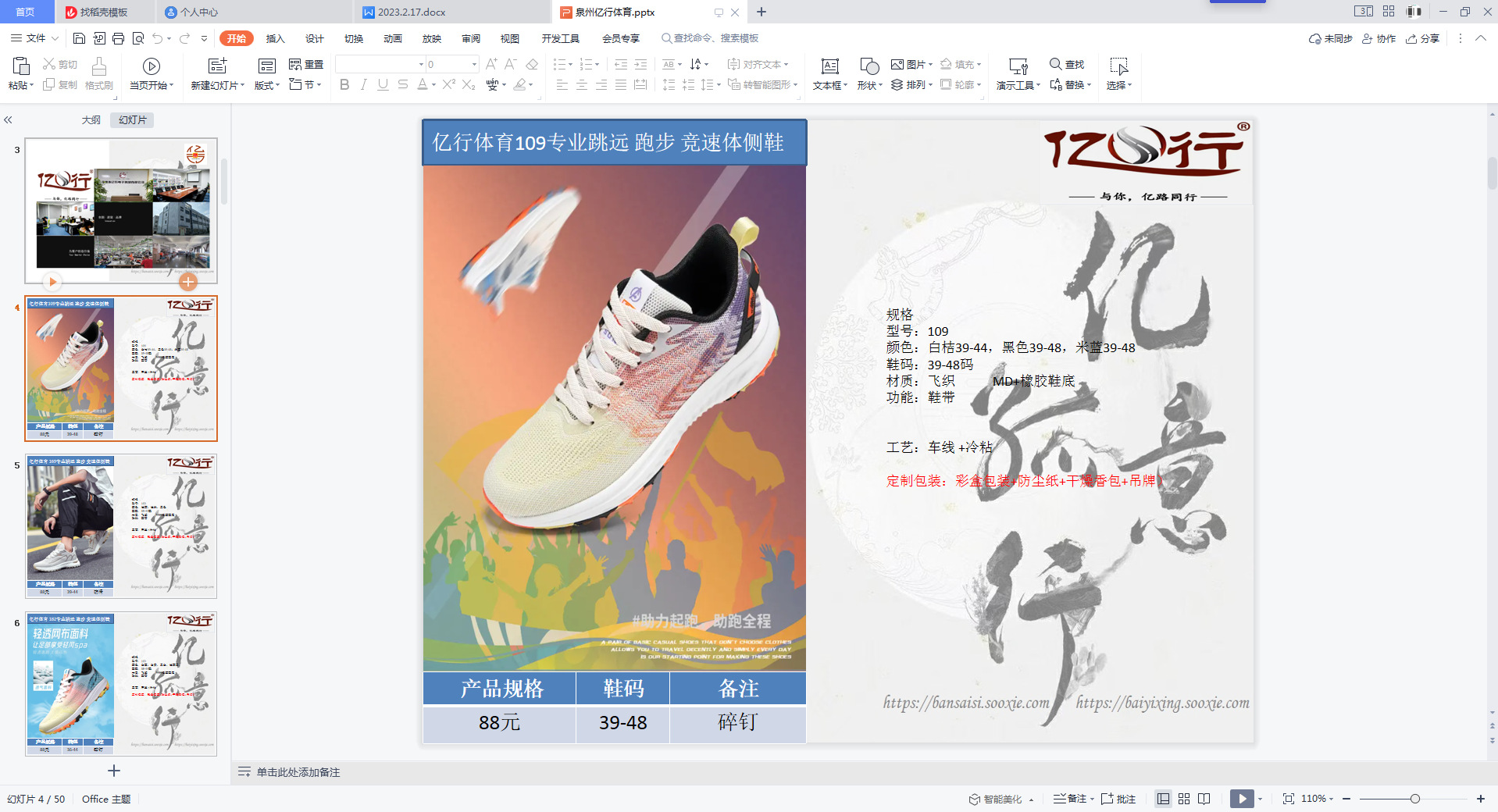
Task: Click the zoom in plus button
Action: 1480,799
